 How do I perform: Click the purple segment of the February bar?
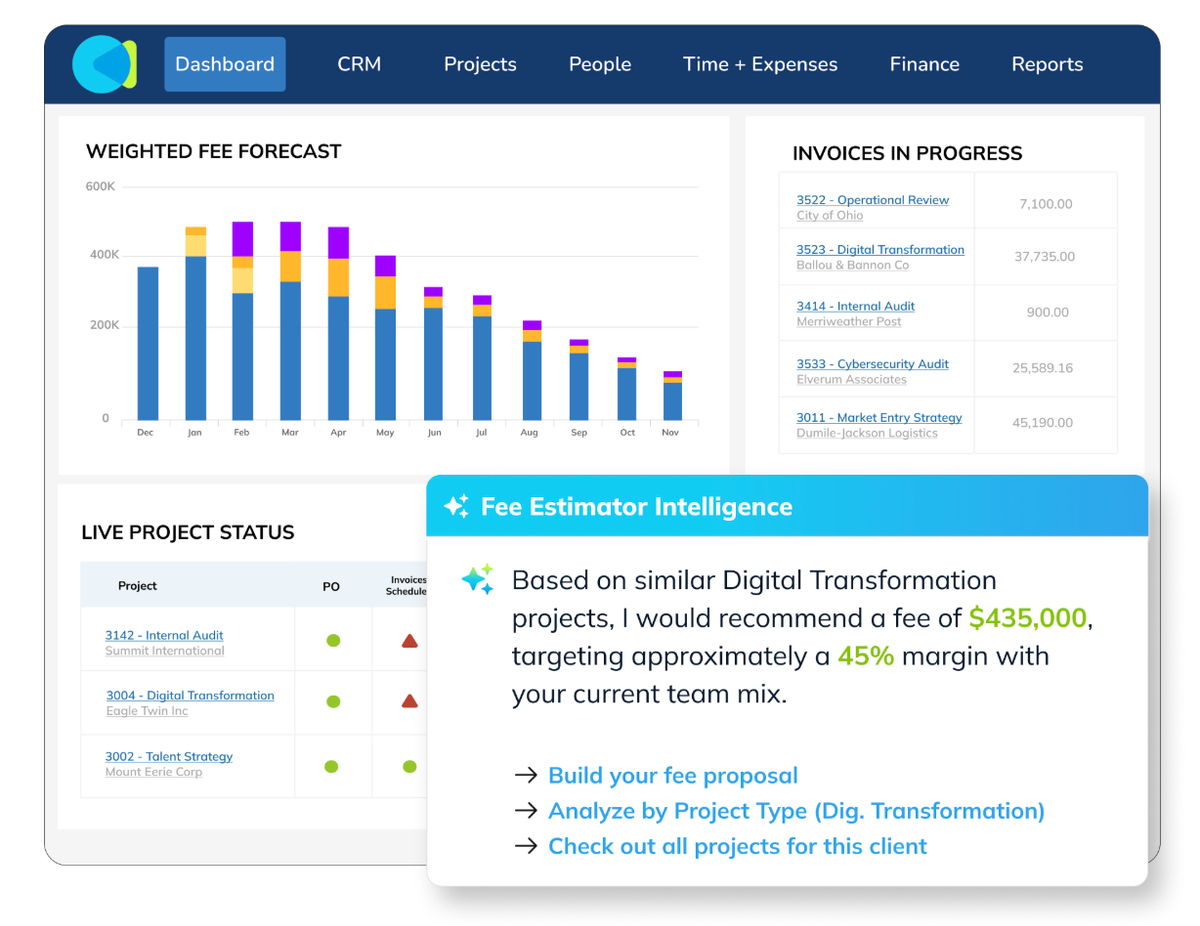click(243, 239)
